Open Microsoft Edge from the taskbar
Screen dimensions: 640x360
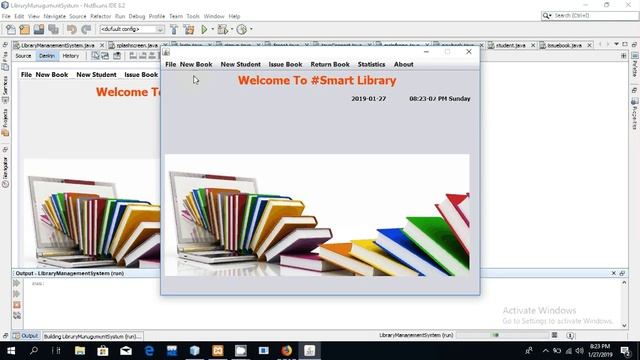(x=149, y=351)
